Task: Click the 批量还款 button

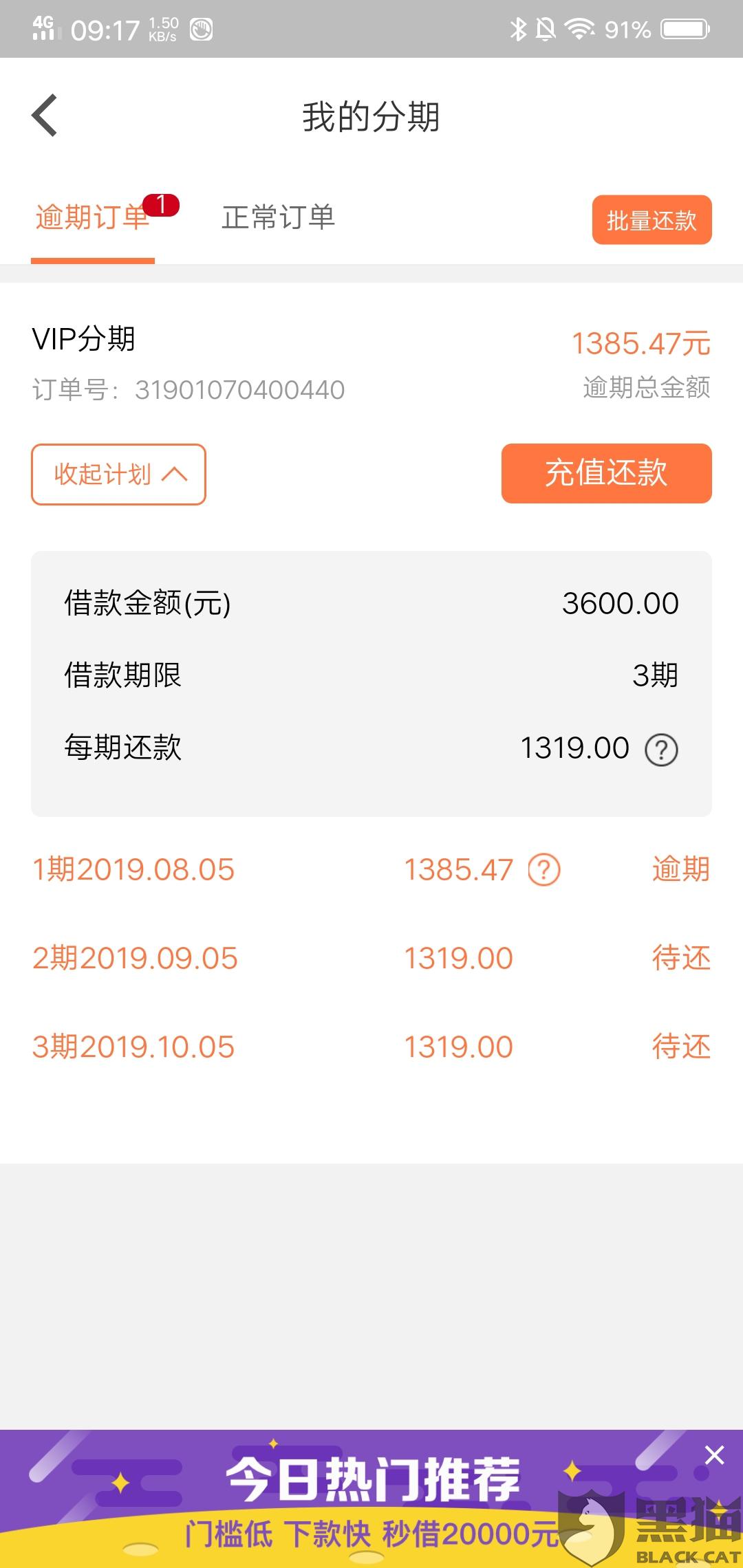Action: pyautogui.click(x=652, y=220)
